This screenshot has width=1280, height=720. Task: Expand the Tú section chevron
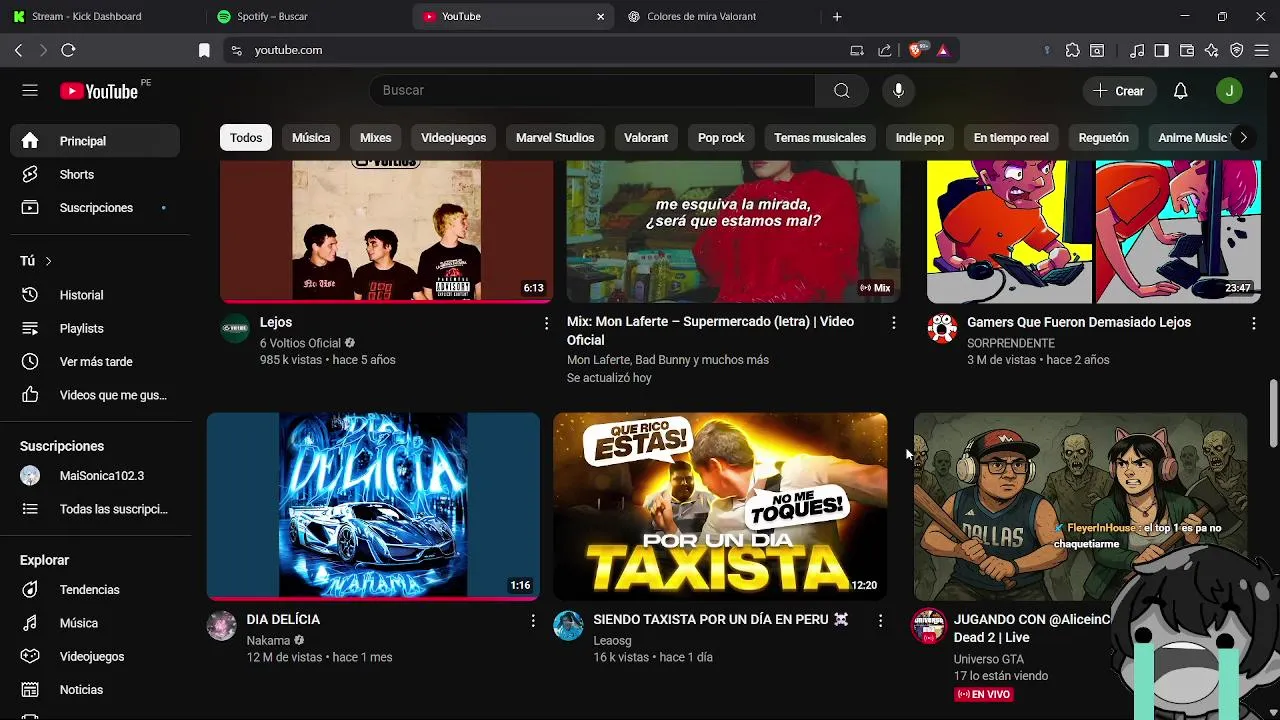click(x=48, y=261)
